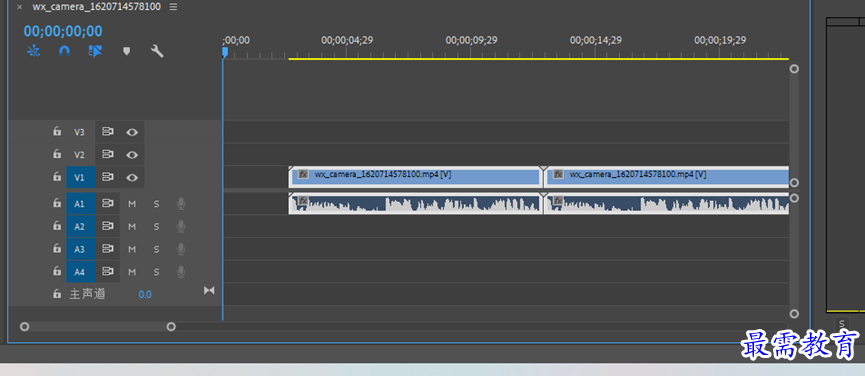This screenshot has height=376, width=865.
Task: Solo track A4
Action: [x=156, y=272]
